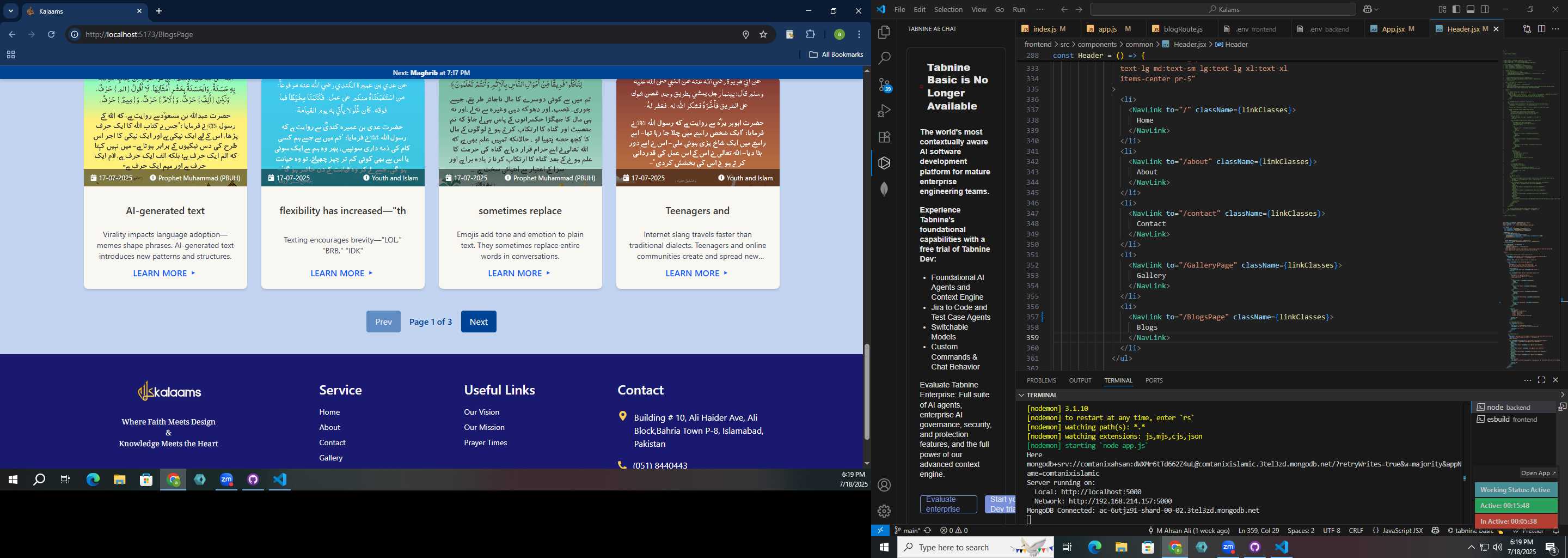Click Gallery link in footer
The height and width of the screenshot is (558, 1568).
pyautogui.click(x=330, y=458)
